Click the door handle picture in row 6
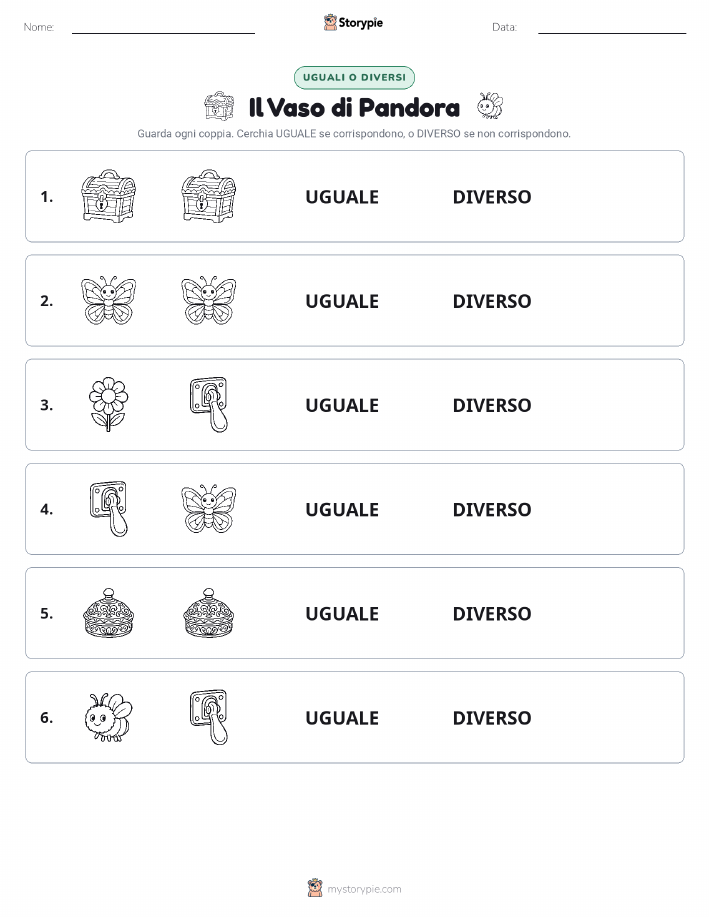This screenshot has width=709, height=917. (209, 718)
